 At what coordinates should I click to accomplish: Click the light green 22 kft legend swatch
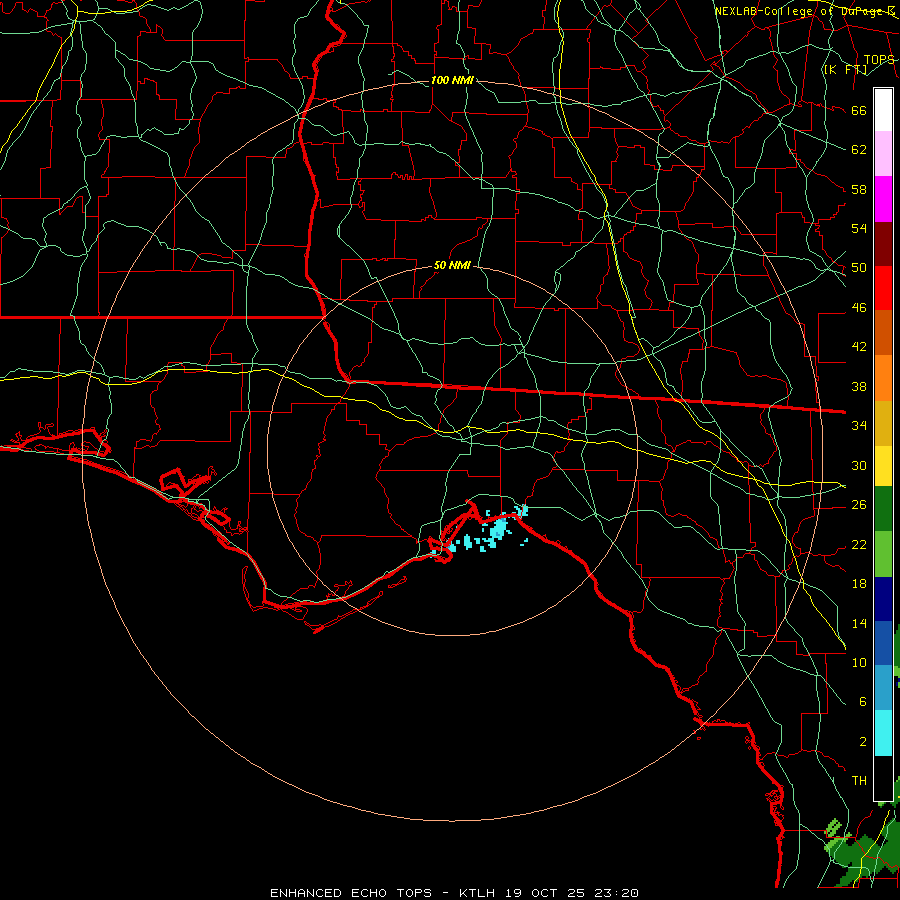click(883, 554)
